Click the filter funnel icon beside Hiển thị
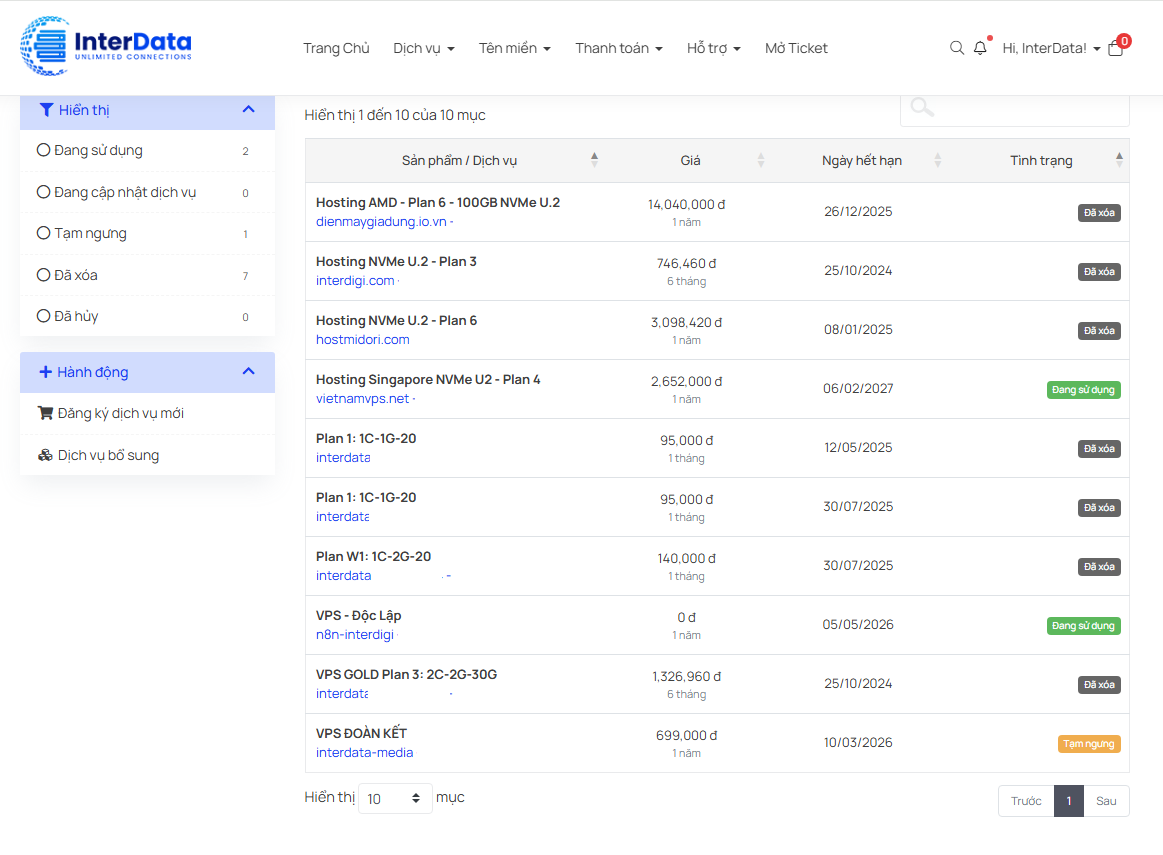The image size is (1163, 855). pyautogui.click(x=46, y=110)
